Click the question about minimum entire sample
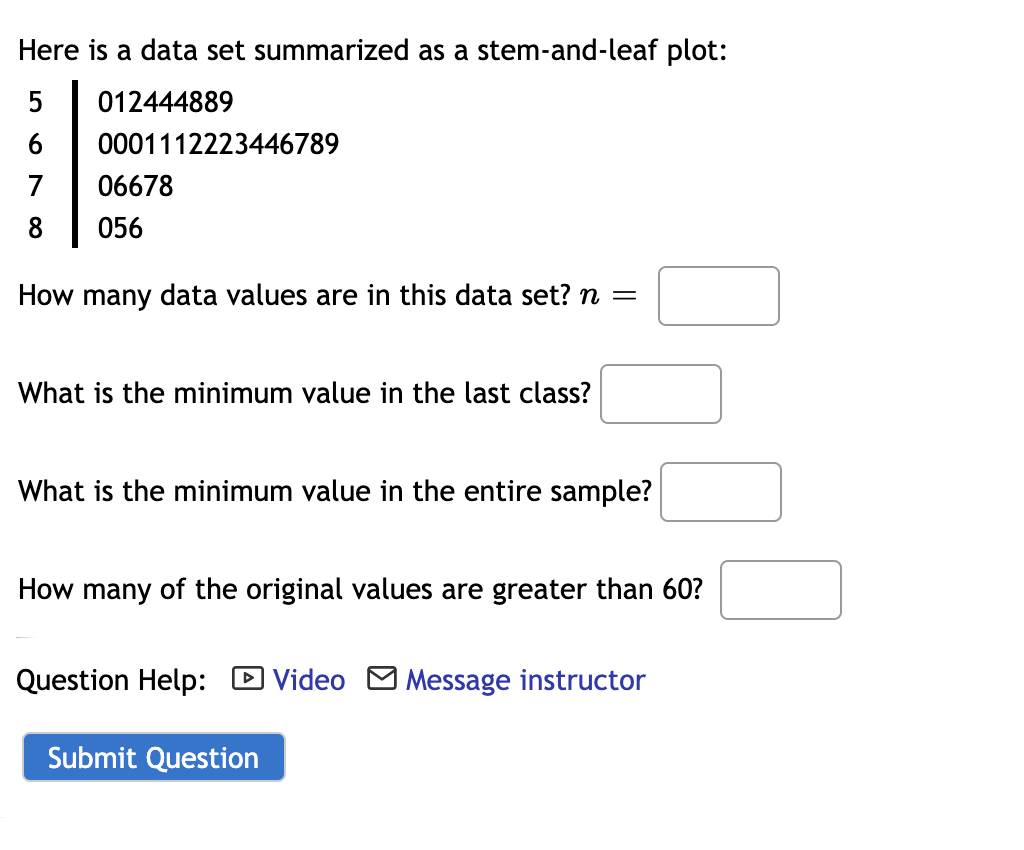Viewport: 1024px width, 850px height. pyautogui.click(x=335, y=491)
